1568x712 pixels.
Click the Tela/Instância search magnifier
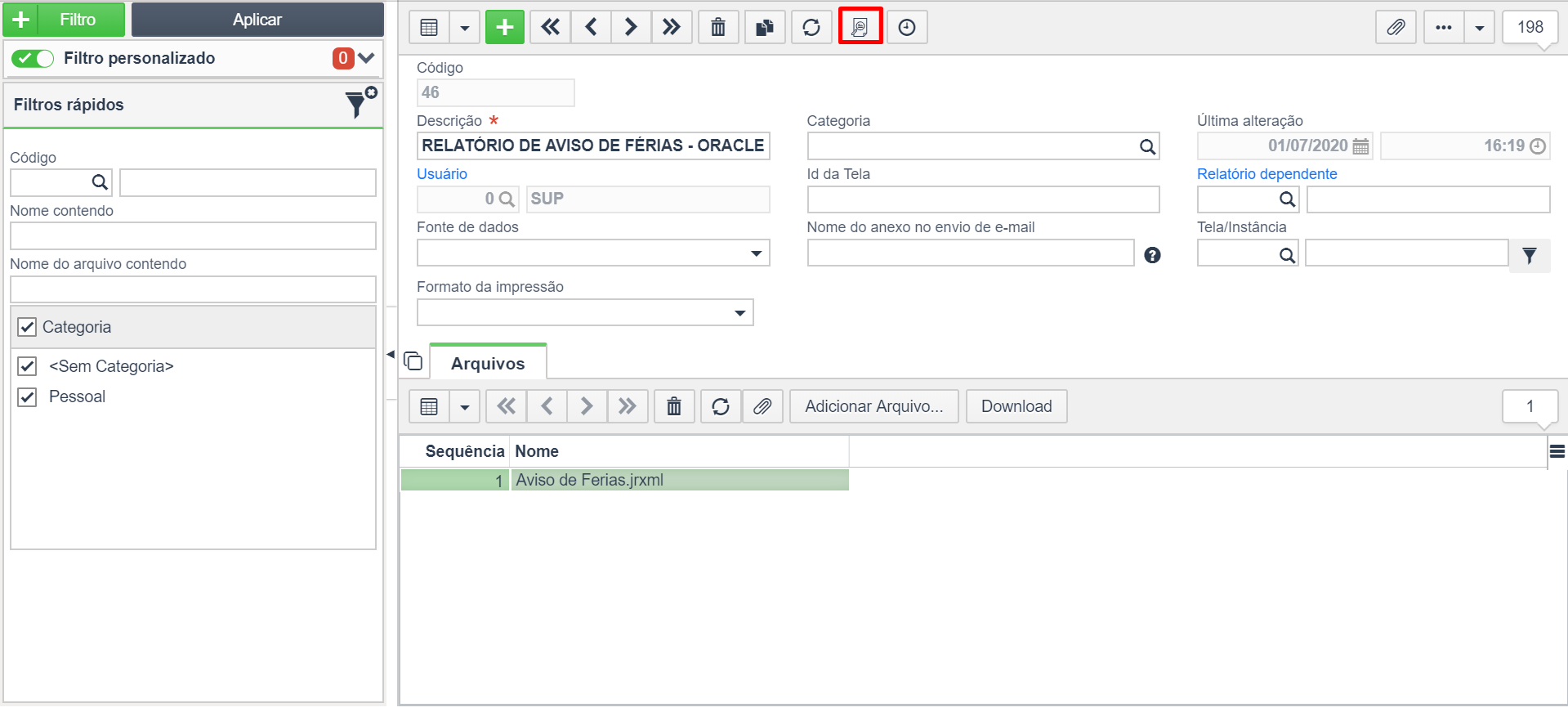[1287, 255]
